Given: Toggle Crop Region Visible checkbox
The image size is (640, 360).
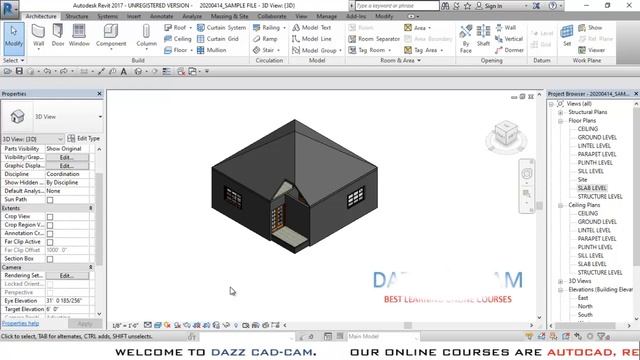Looking at the screenshot, I should click(50, 225).
